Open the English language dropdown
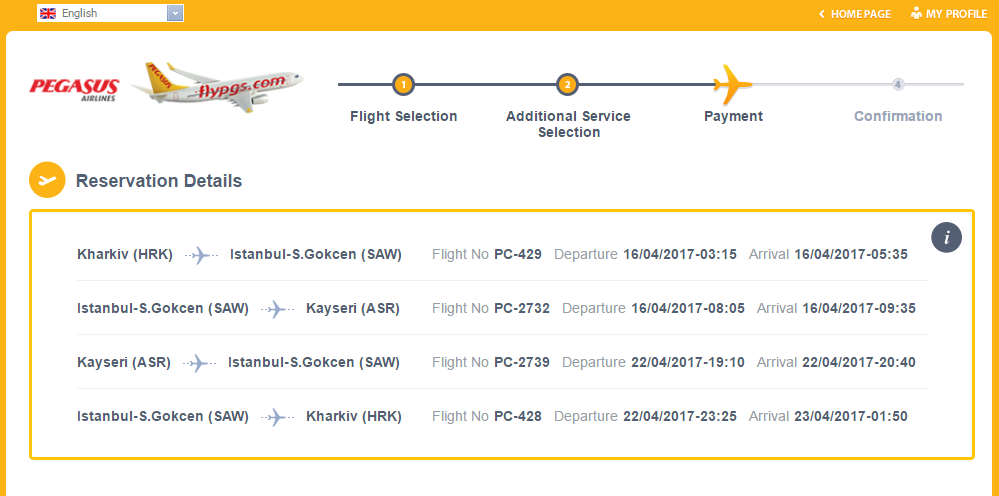This screenshot has width=999, height=496. tap(110, 13)
